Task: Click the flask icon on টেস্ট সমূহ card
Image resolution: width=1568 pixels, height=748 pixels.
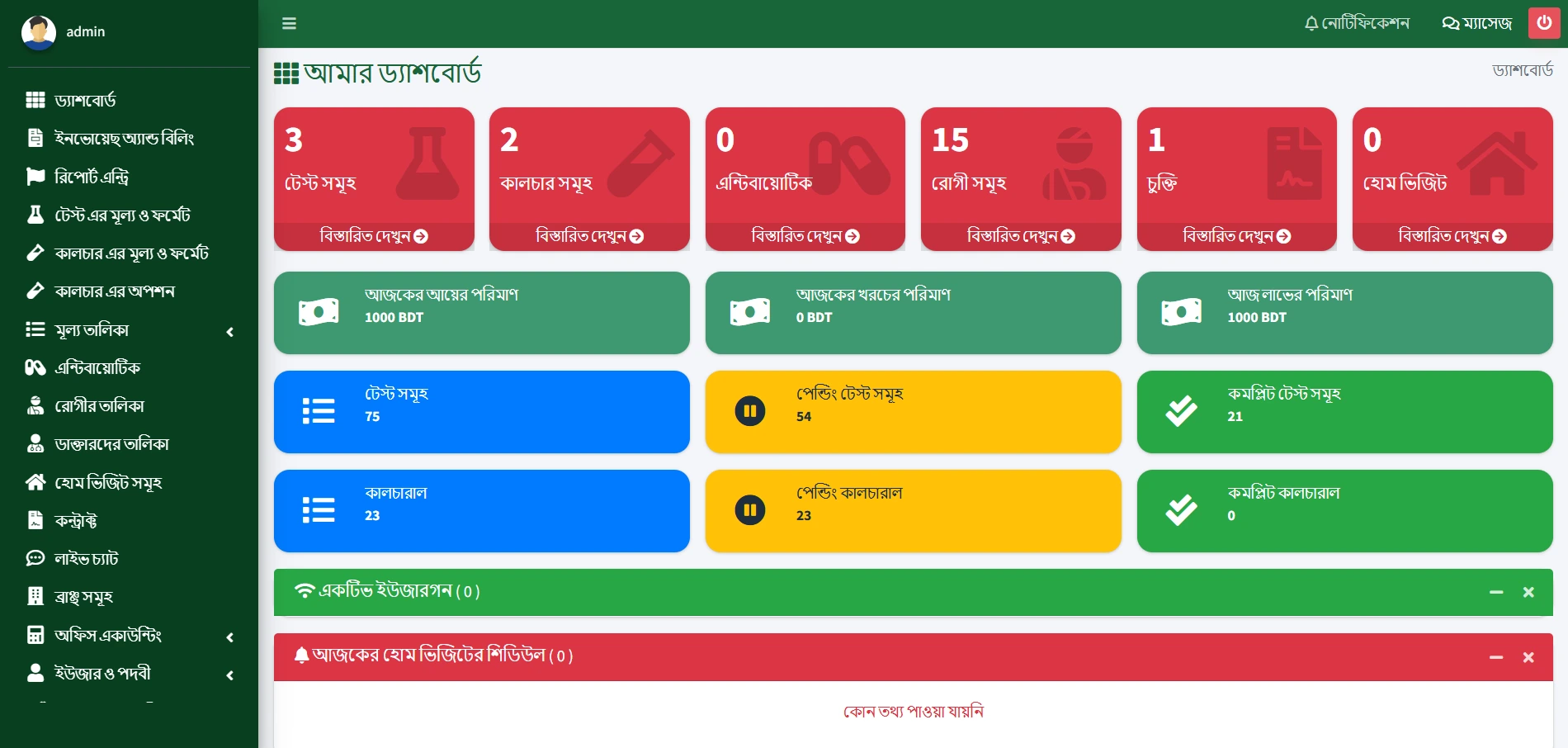Action: [x=427, y=163]
